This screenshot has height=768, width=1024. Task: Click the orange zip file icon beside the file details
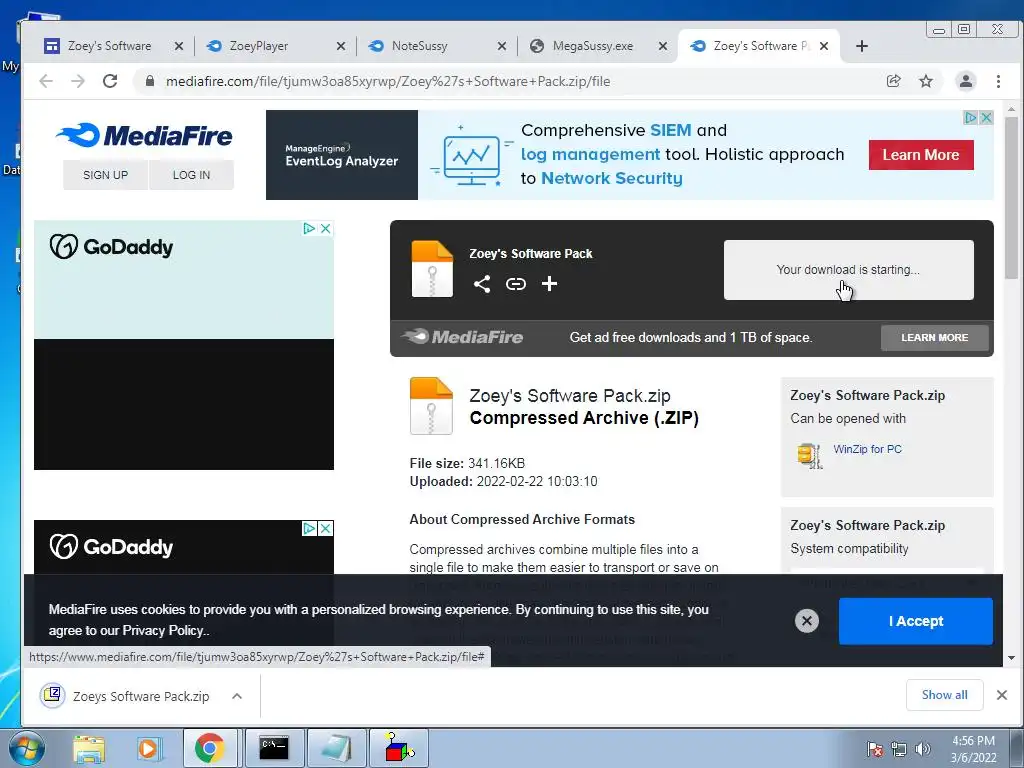[431, 406]
